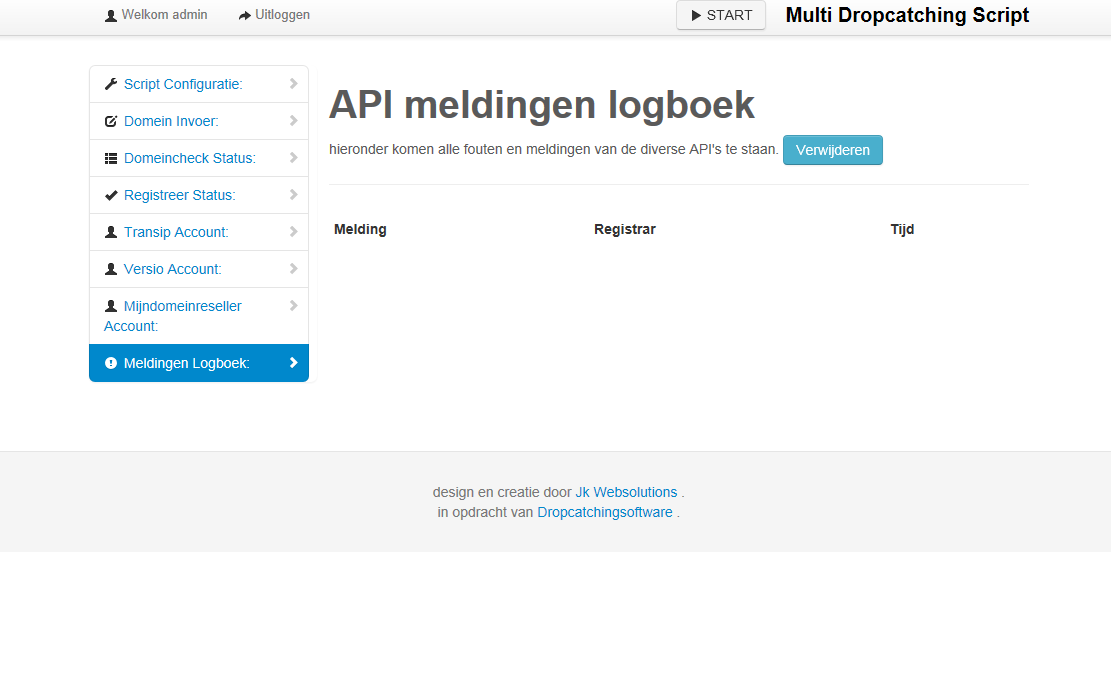Click the checkmark icon beside Registreer Status
Screen dimensions: 1111x693
[x=111, y=195]
